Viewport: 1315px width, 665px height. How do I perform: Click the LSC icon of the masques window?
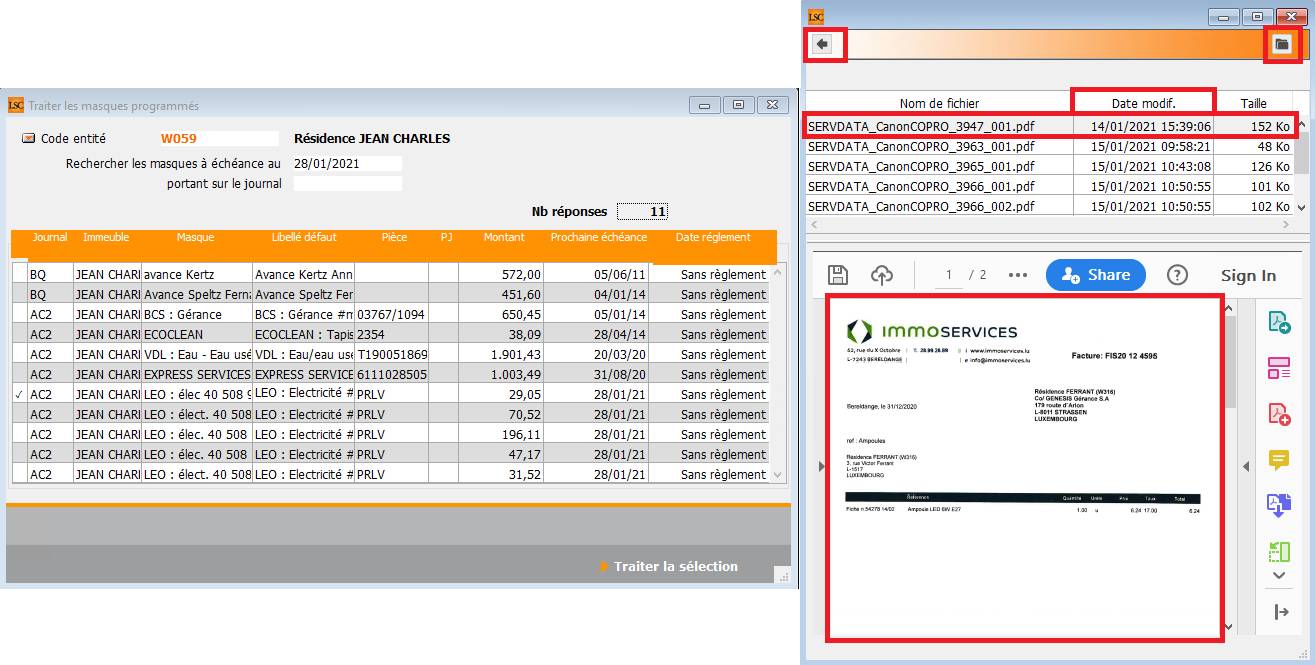pos(16,105)
